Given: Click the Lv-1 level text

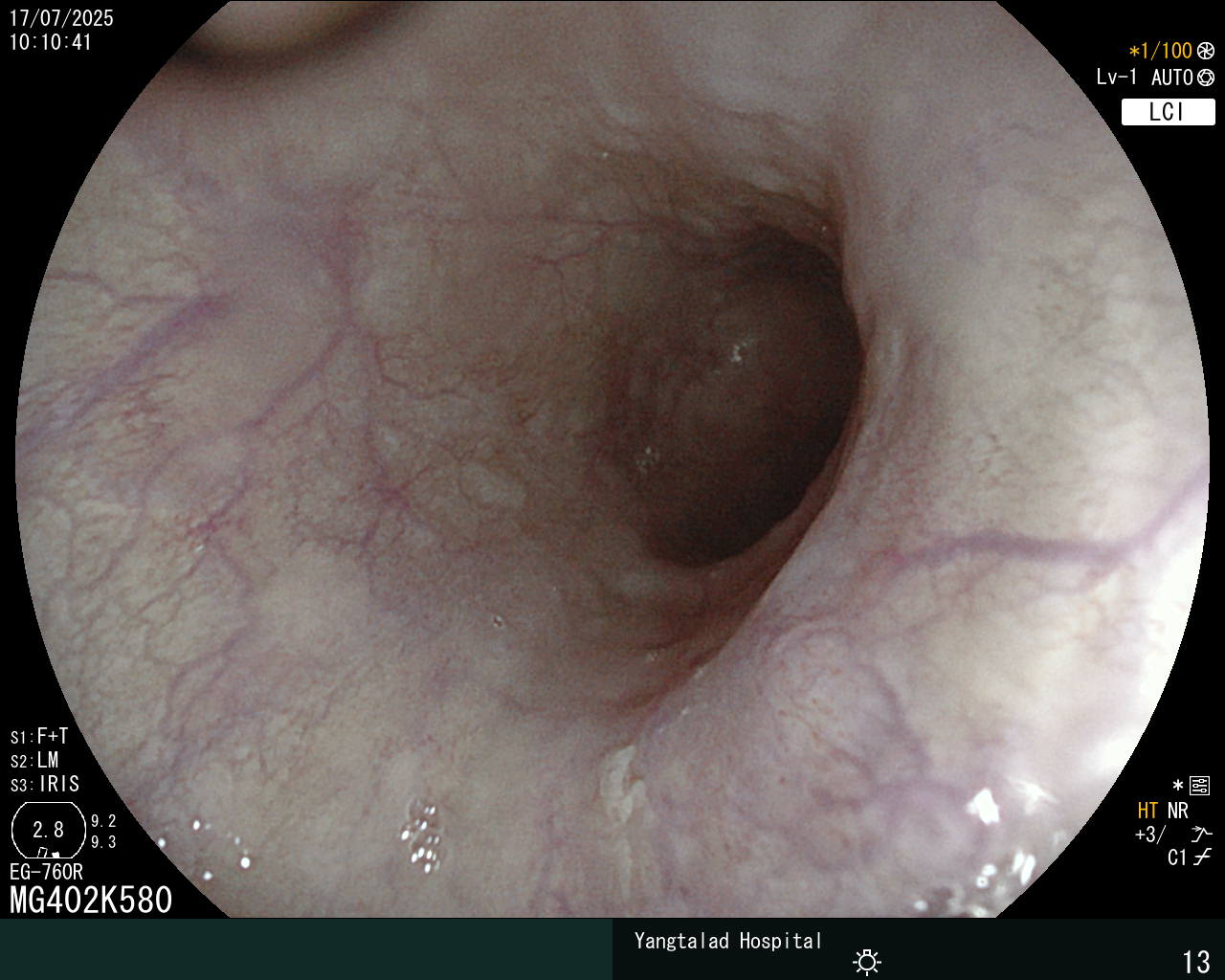Looking at the screenshot, I should point(1117,78).
